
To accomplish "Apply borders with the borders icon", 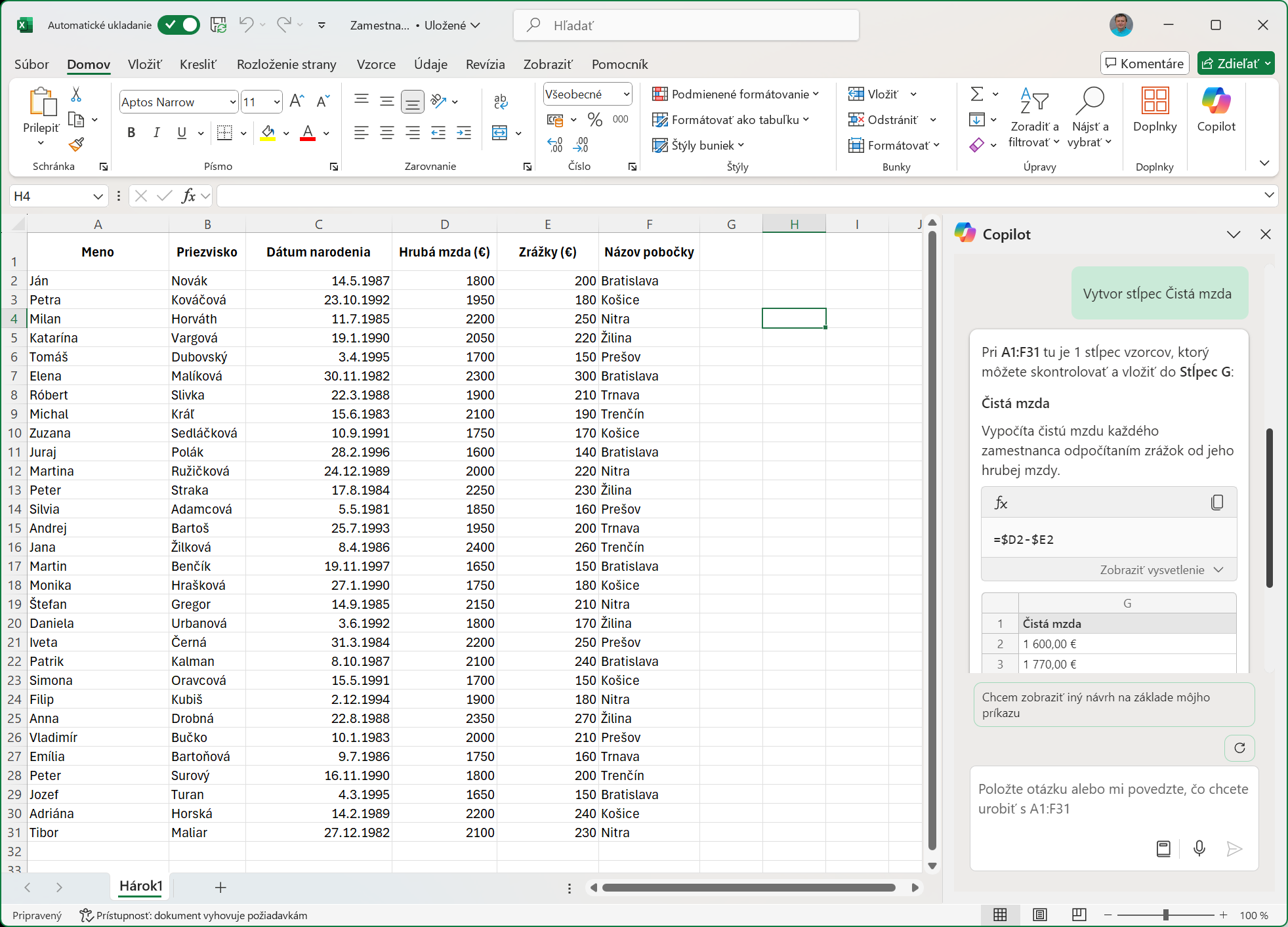I will click(224, 133).
